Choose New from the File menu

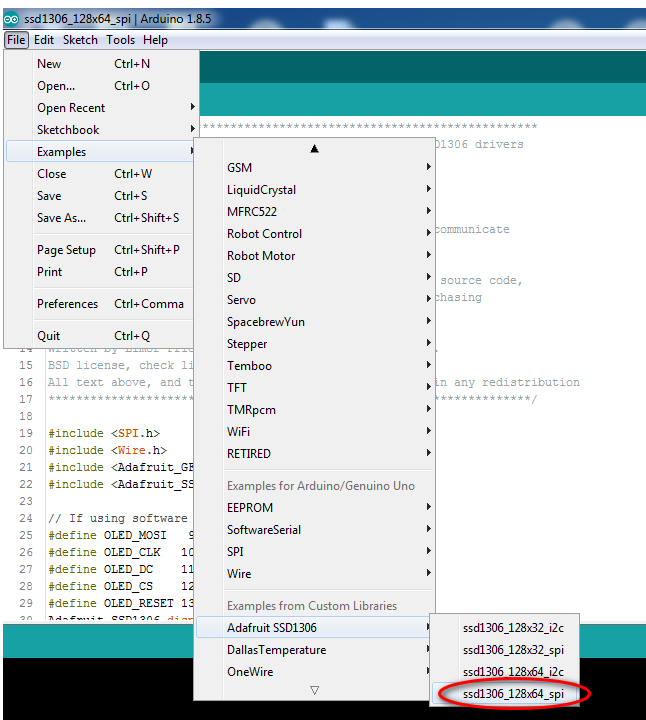coord(101,64)
